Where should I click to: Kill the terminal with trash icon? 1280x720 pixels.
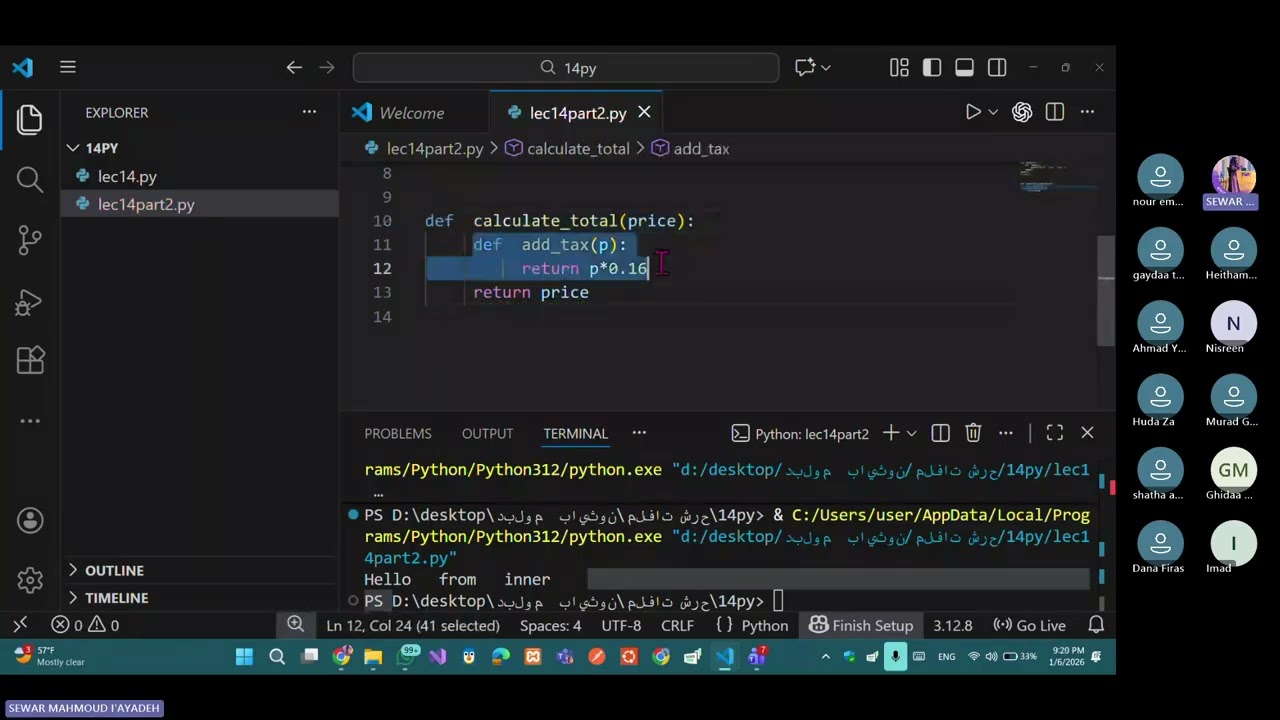973,433
